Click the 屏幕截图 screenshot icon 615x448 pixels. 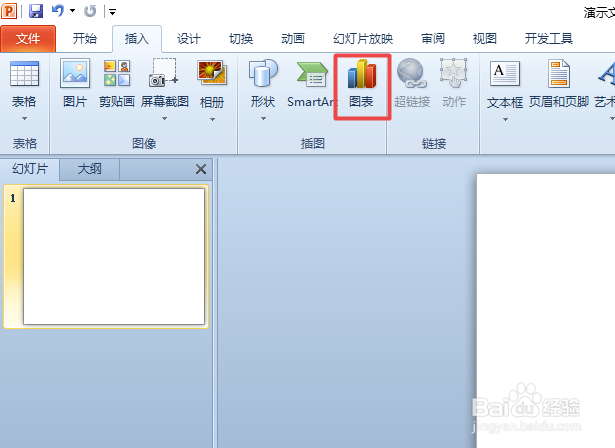pos(164,73)
